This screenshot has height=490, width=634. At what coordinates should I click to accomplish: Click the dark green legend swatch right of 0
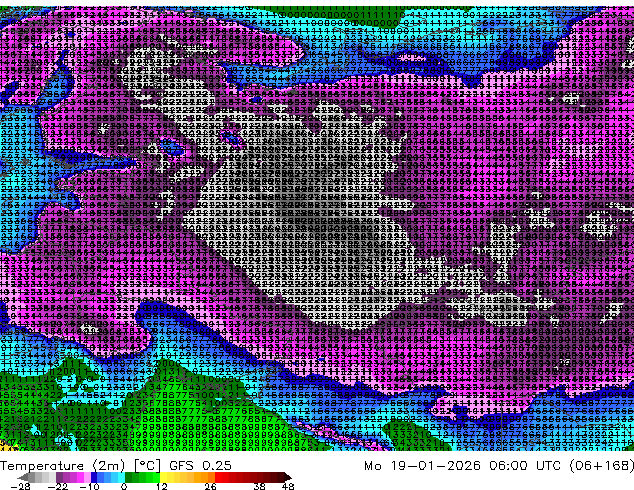point(129,477)
